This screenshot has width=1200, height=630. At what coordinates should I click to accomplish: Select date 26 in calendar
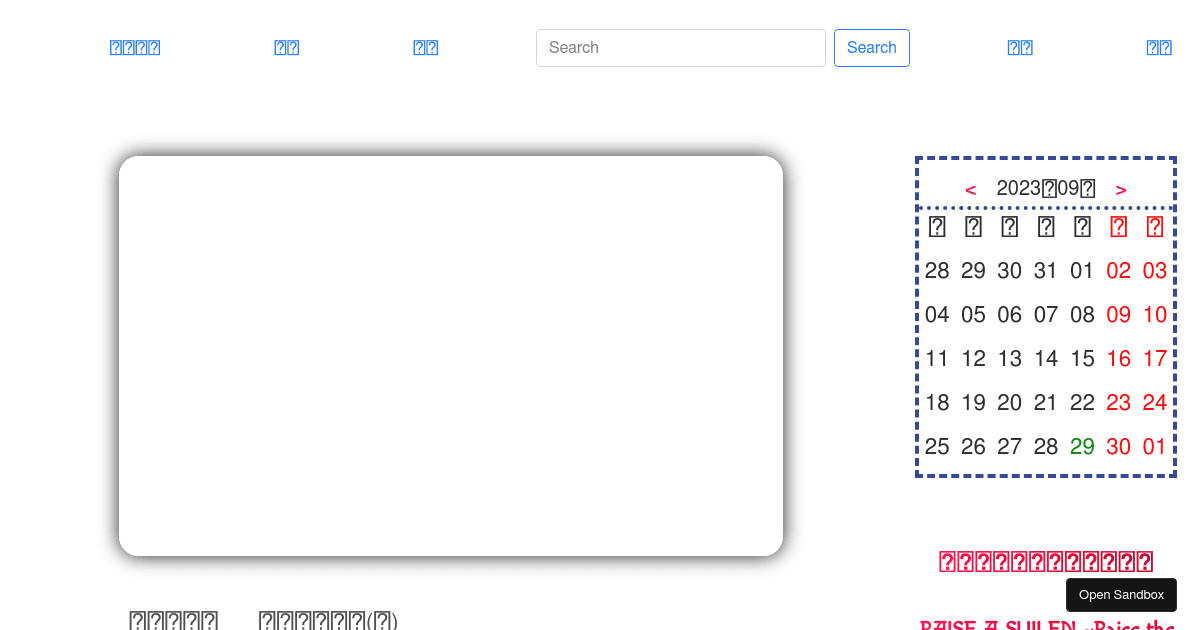click(973, 447)
